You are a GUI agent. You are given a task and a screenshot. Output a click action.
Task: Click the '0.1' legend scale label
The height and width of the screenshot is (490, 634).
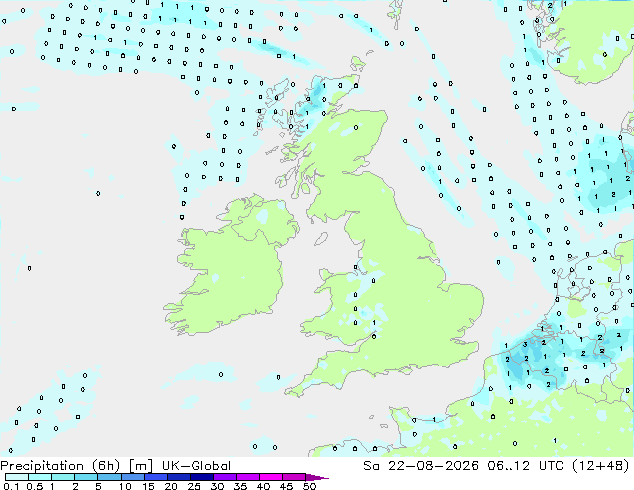(x=11, y=486)
